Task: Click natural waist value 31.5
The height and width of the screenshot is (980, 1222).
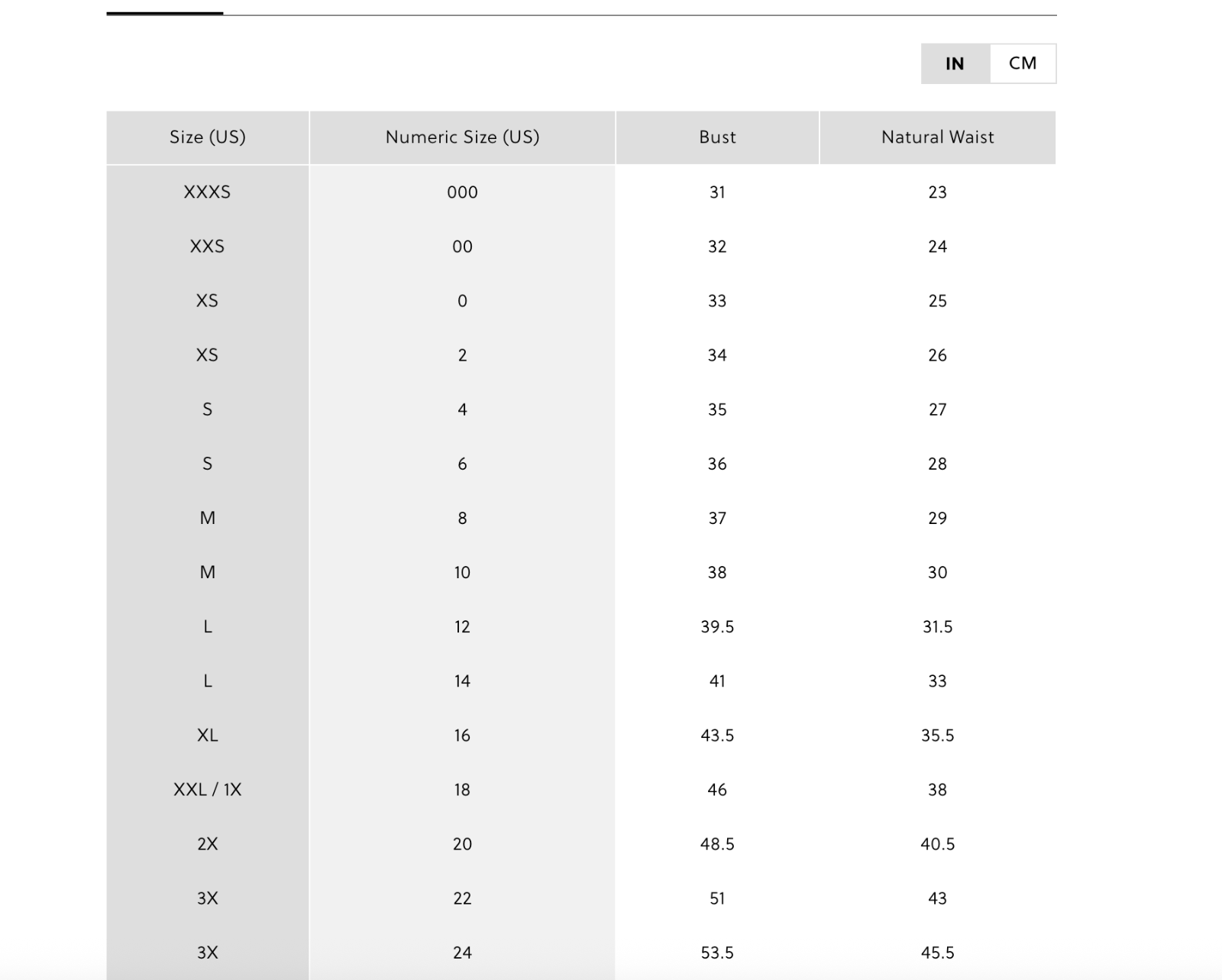Action: tap(938, 627)
